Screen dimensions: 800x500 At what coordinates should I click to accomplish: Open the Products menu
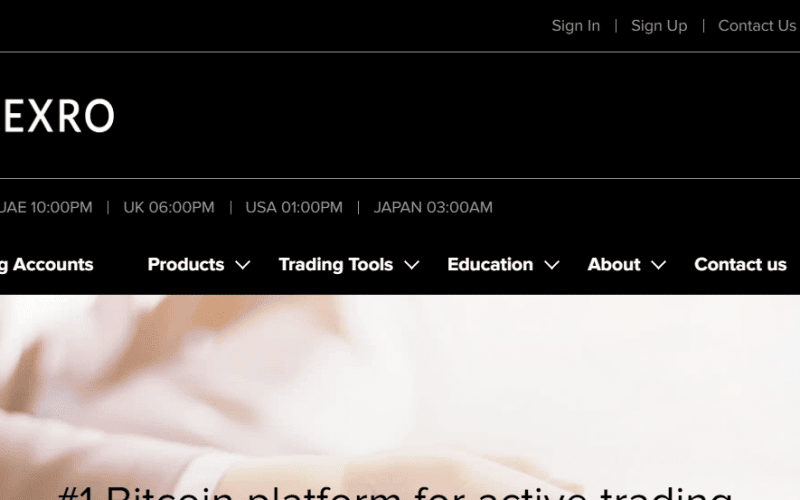coord(185,265)
